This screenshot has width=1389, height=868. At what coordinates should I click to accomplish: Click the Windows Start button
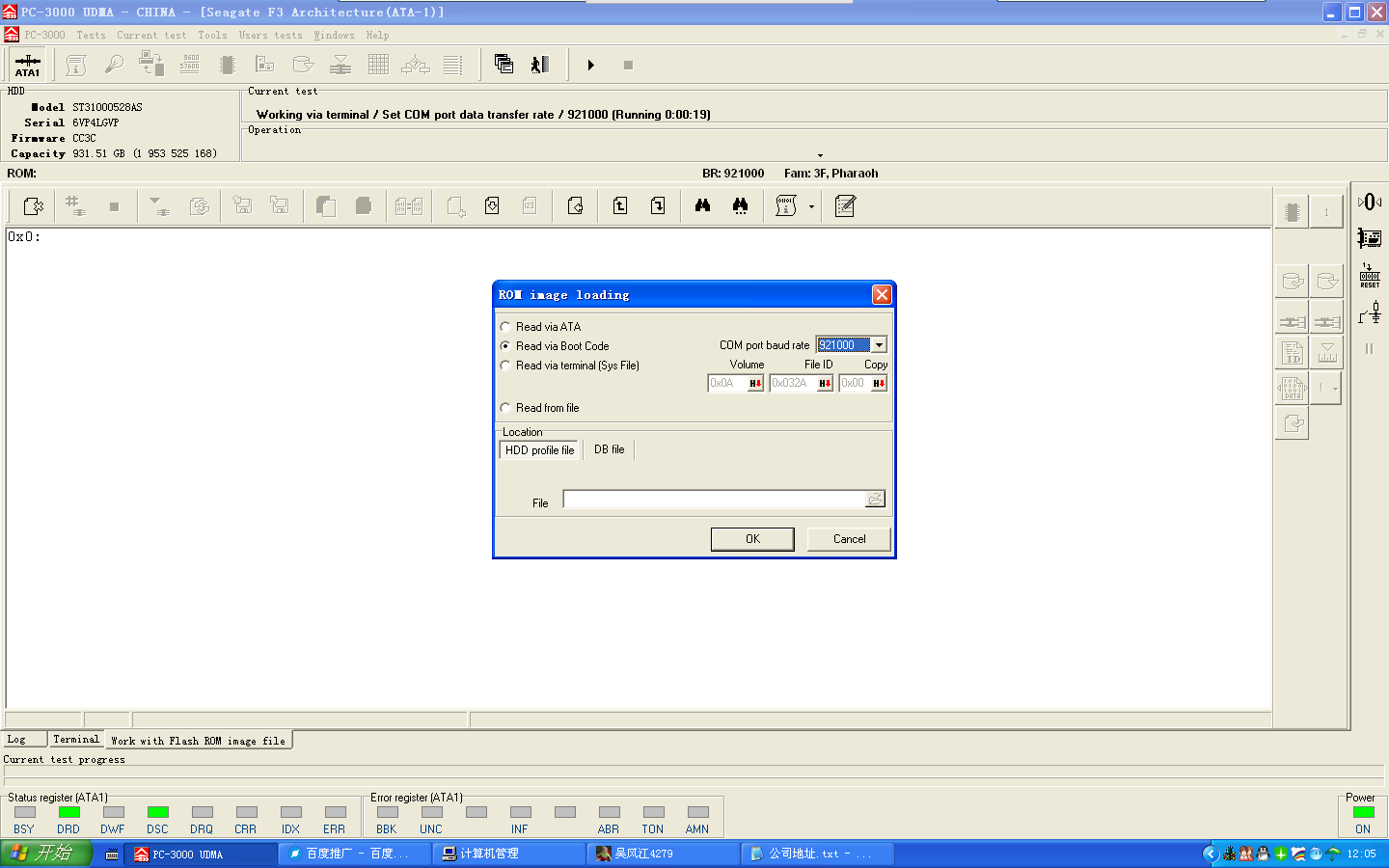click(x=45, y=854)
